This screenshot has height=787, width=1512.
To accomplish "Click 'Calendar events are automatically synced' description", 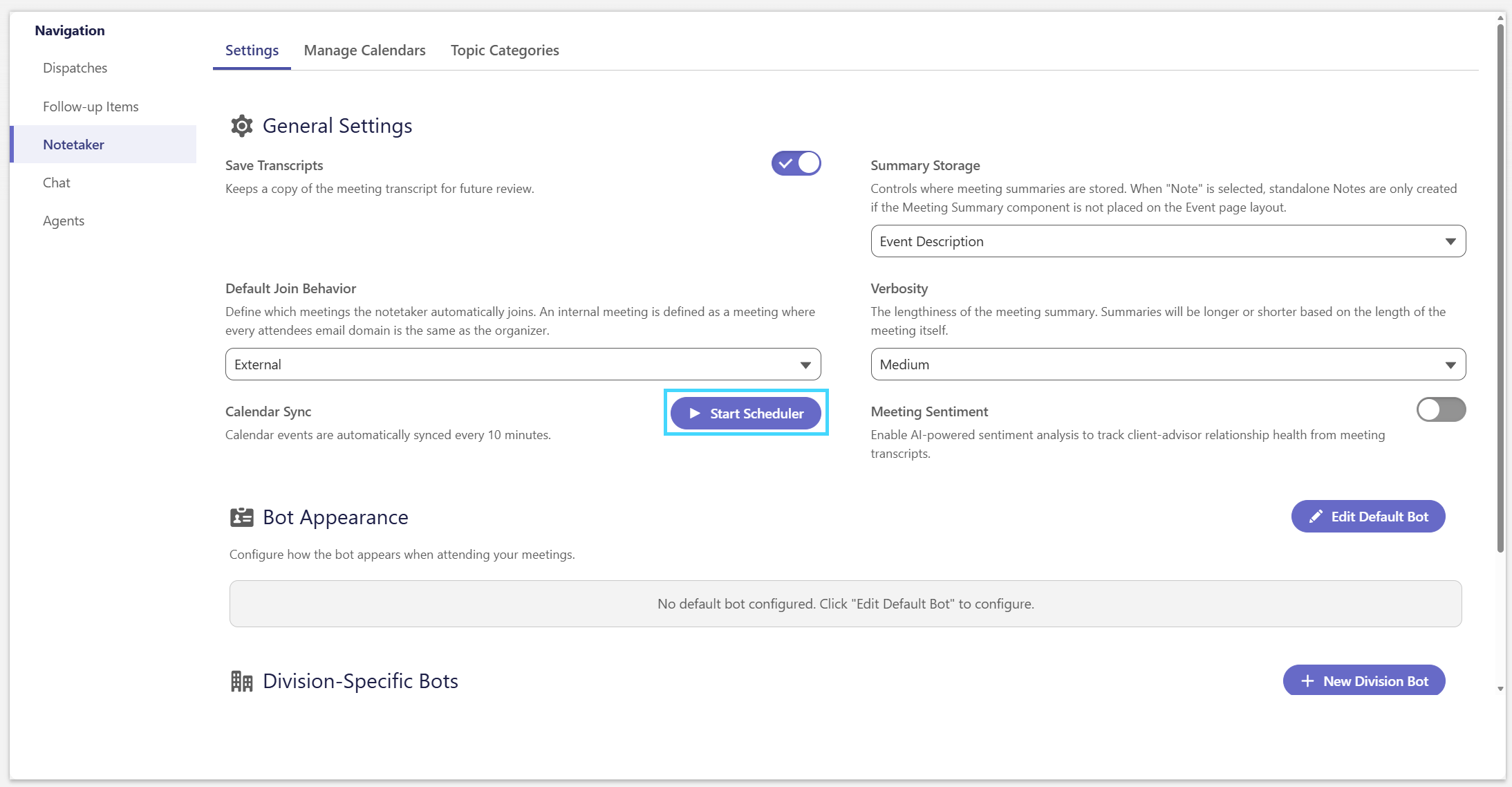I will tap(388, 435).
